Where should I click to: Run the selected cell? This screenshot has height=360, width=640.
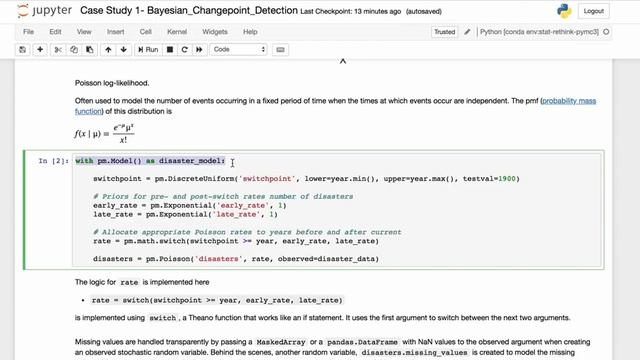pyautogui.click(x=148, y=50)
